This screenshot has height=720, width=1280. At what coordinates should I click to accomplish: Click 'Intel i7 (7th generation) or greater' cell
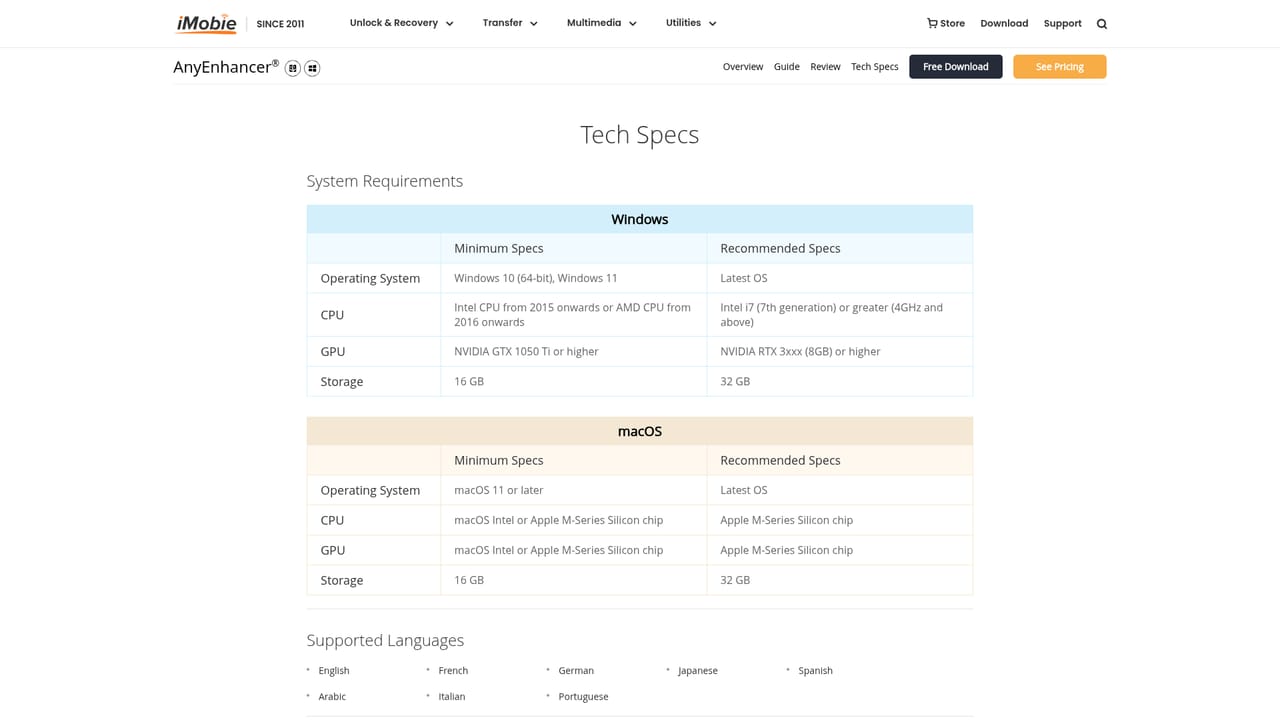pyautogui.click(x=840, y=315)
